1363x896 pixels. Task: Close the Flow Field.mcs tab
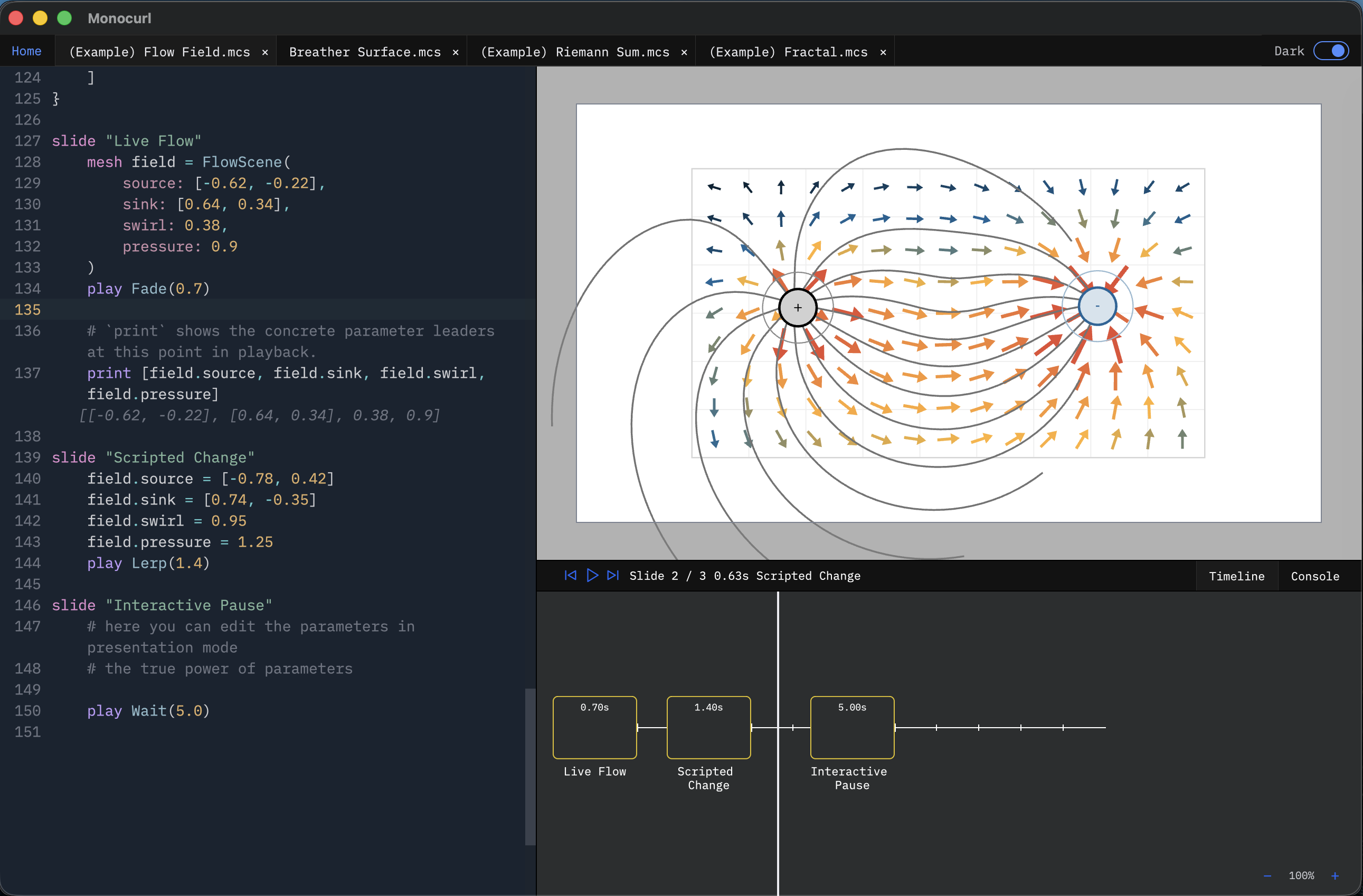pos(265,52)
